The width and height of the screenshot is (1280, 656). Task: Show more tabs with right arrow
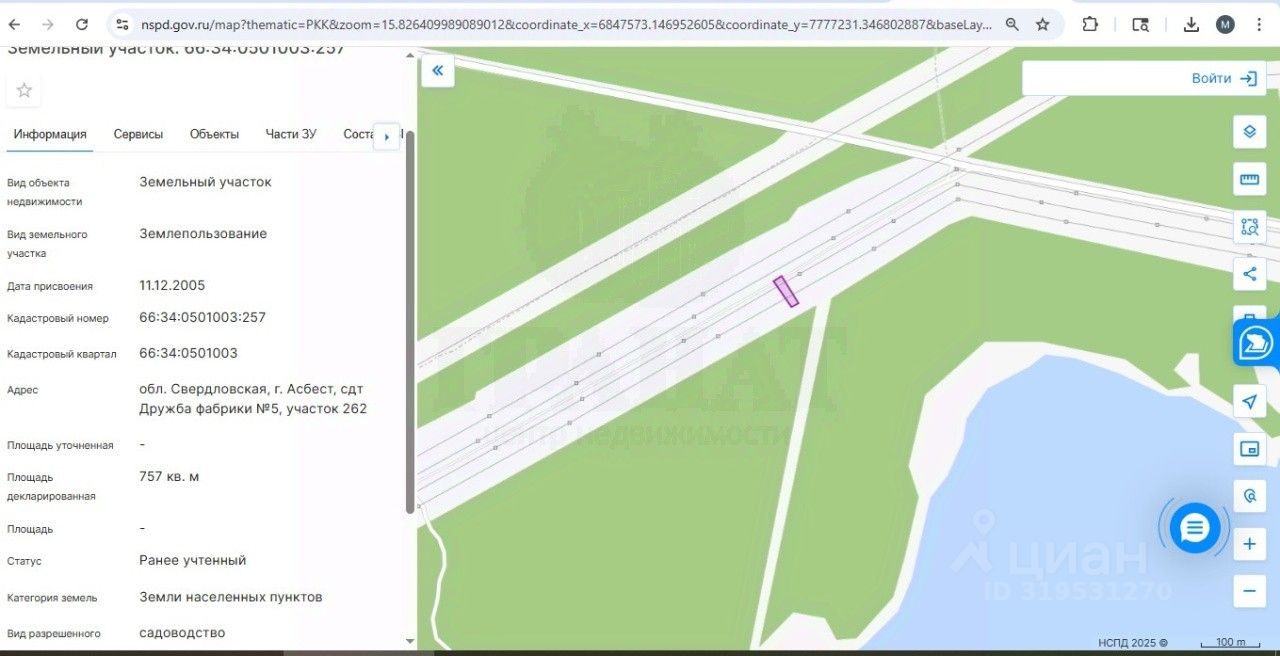(386, 137)
